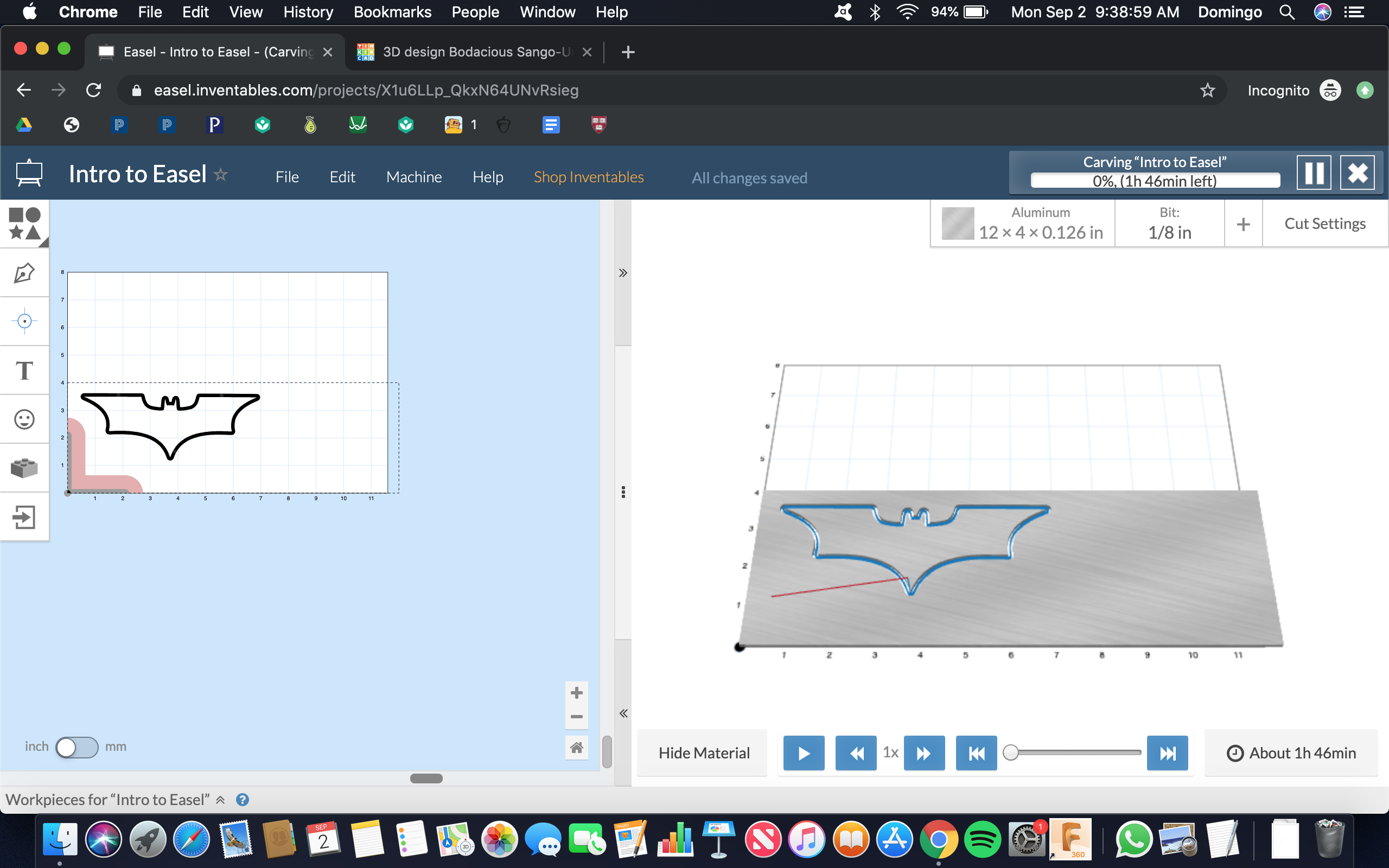Cancel the carving with the X button
Image resolution: width=1389 pixels, height=868 pixels.
[x=1358, y=172]
